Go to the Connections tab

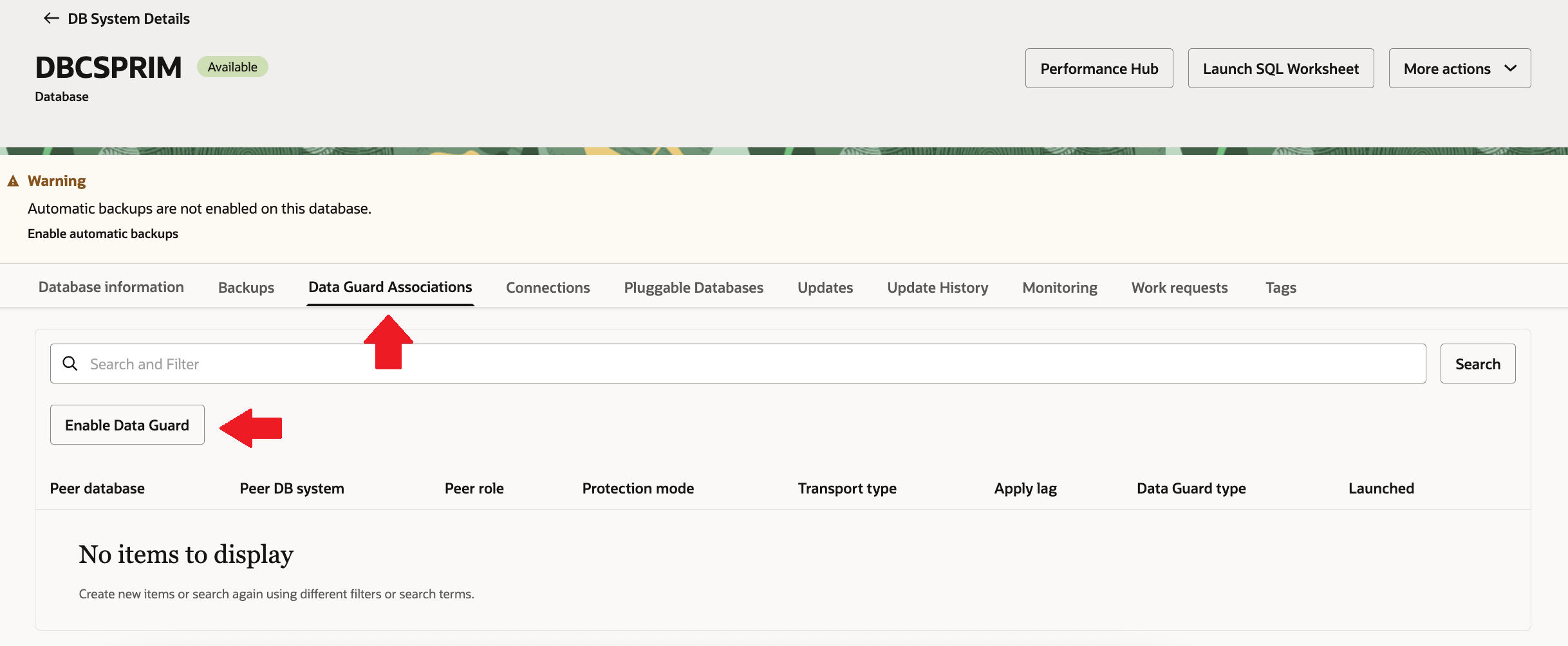pos(548,288)
